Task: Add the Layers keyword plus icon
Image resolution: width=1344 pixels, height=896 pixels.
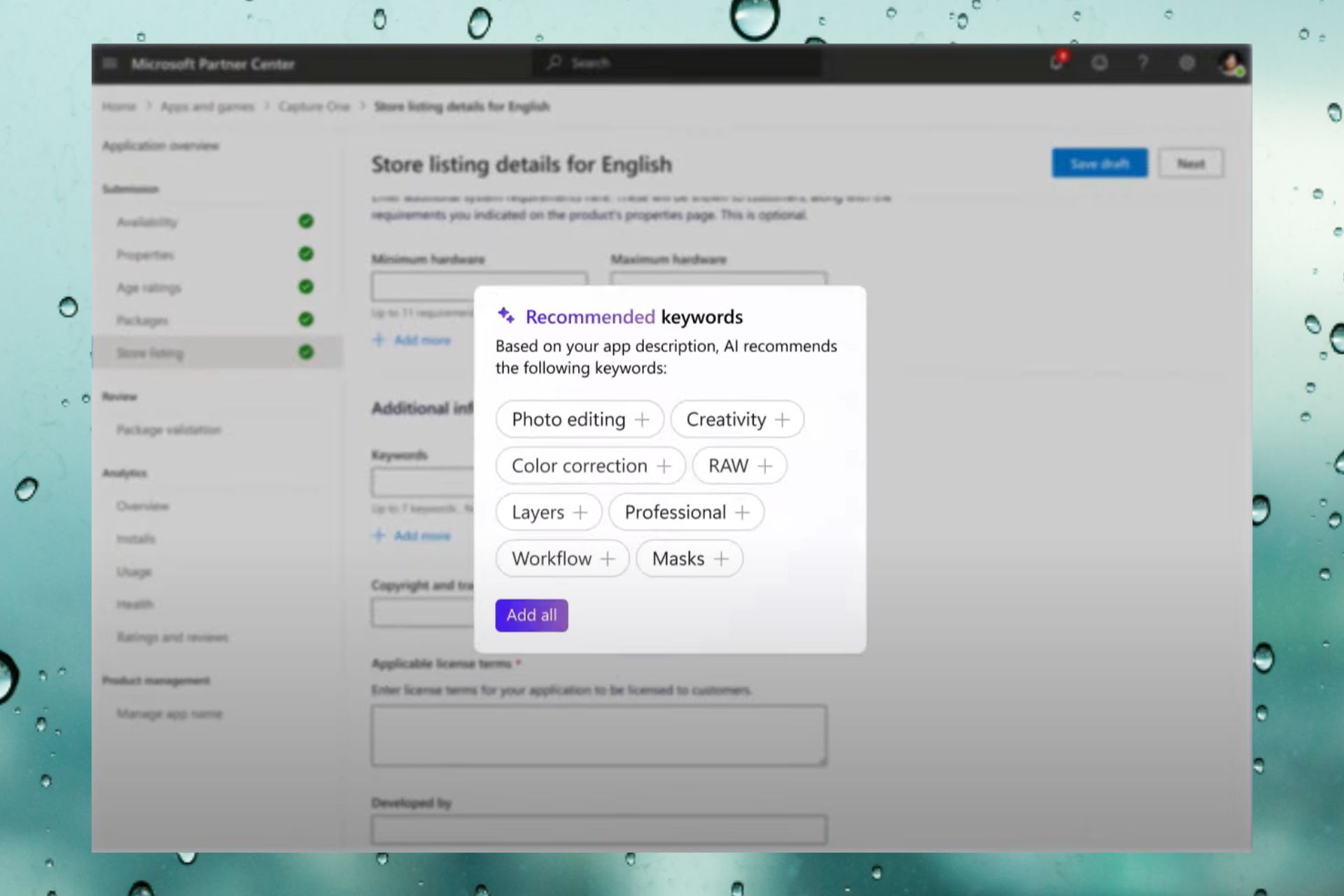Action: (x=580, y=512)
